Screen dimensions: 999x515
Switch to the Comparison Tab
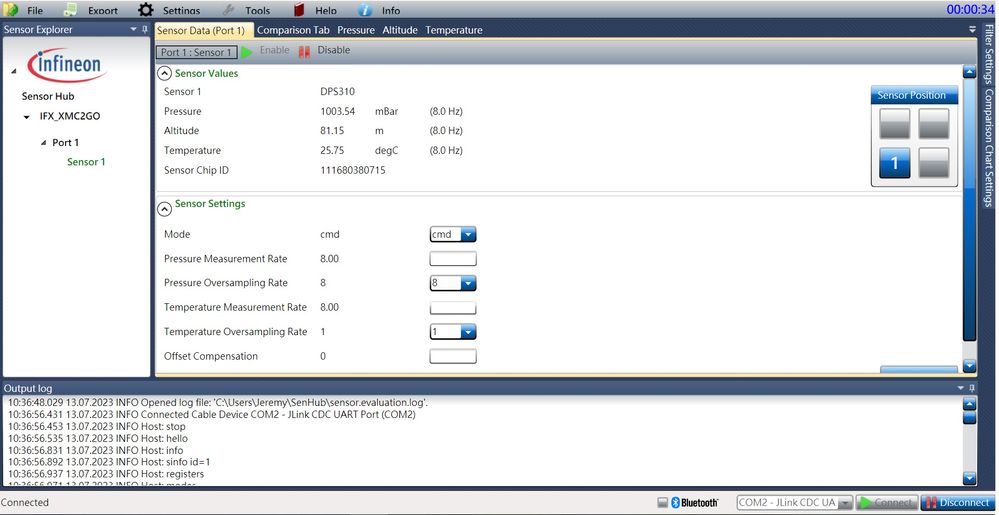[x=293, y=30]
